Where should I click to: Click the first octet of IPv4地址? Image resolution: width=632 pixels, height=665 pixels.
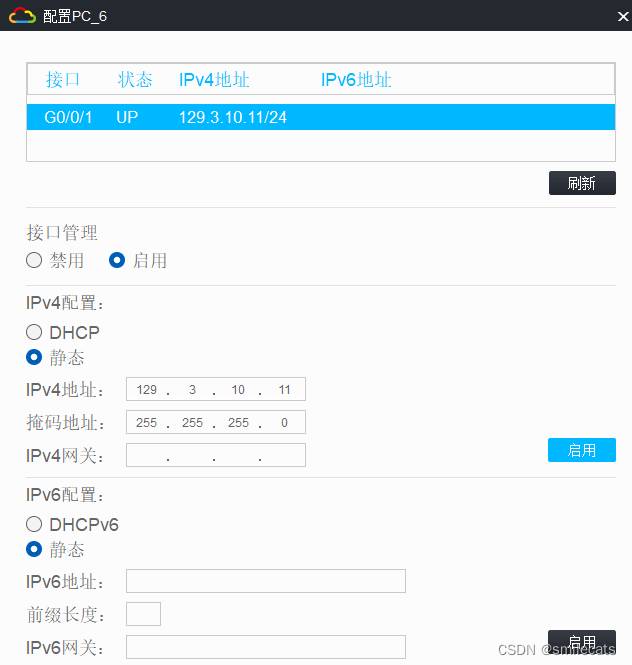pyautogui.click(x=147, y=390)
